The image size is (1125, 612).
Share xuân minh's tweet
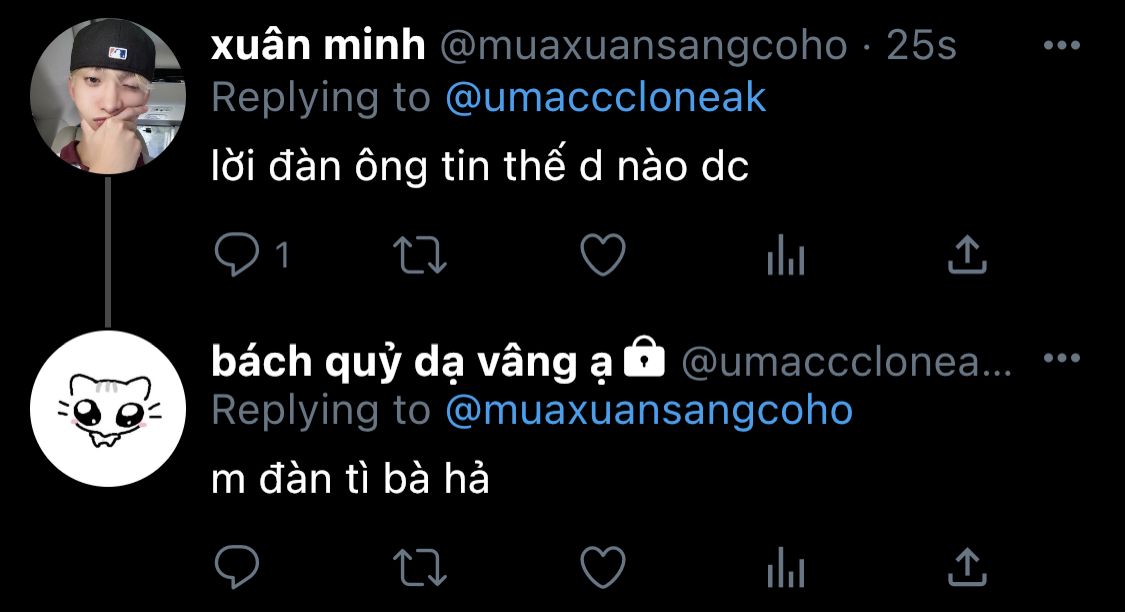coord(967,255)
